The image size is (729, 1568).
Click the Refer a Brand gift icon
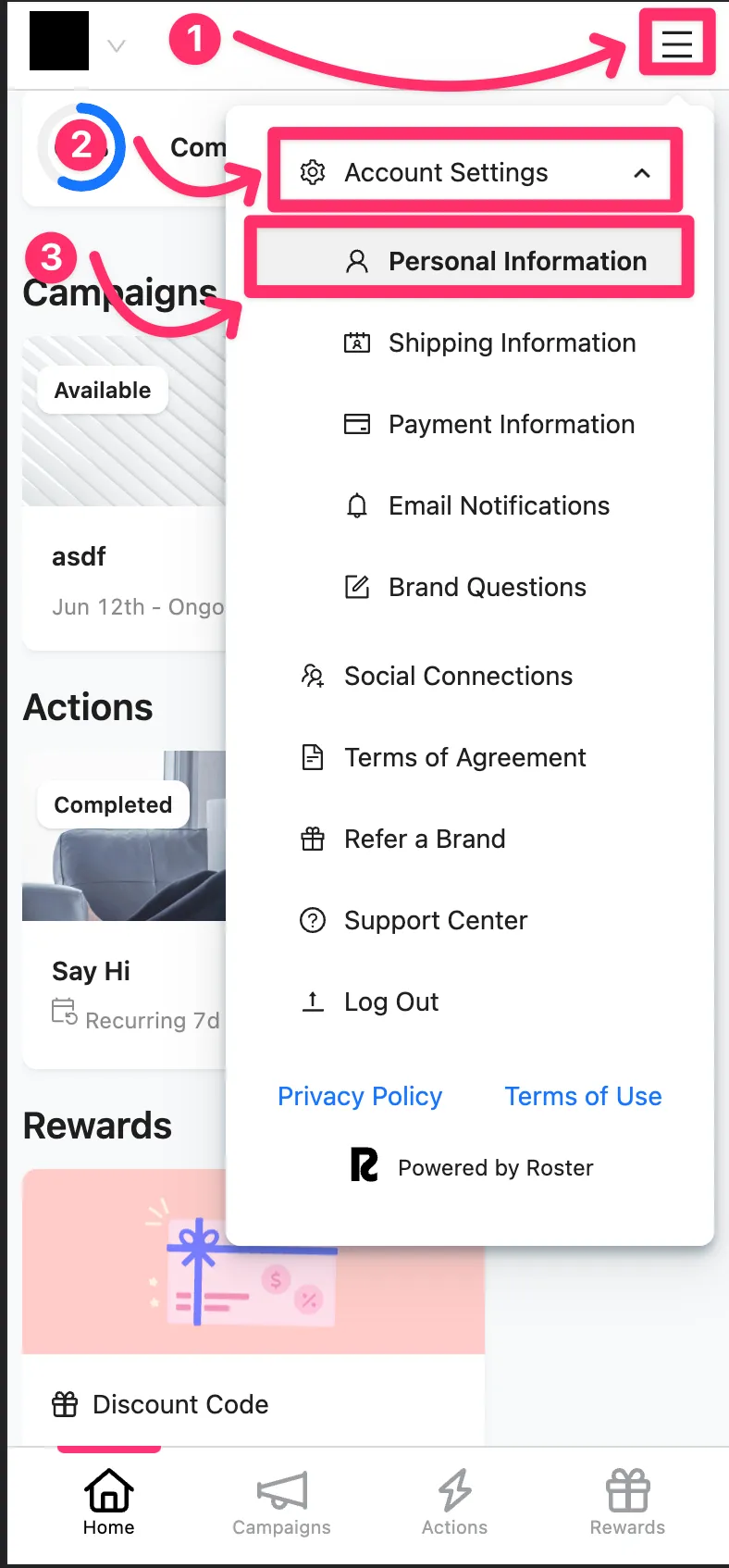click(x=313, y=839)
